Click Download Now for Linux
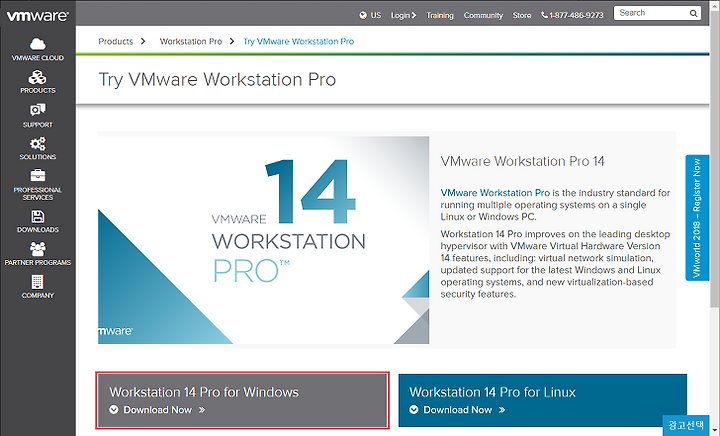 (x=457, y=410)
